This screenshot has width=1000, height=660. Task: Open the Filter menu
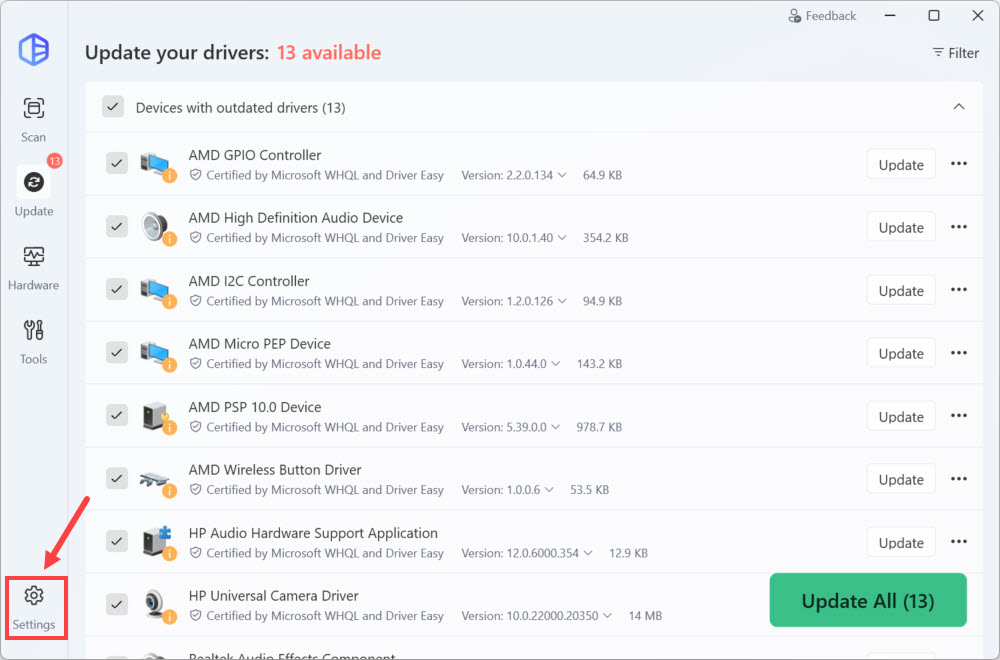coord(955,53)
